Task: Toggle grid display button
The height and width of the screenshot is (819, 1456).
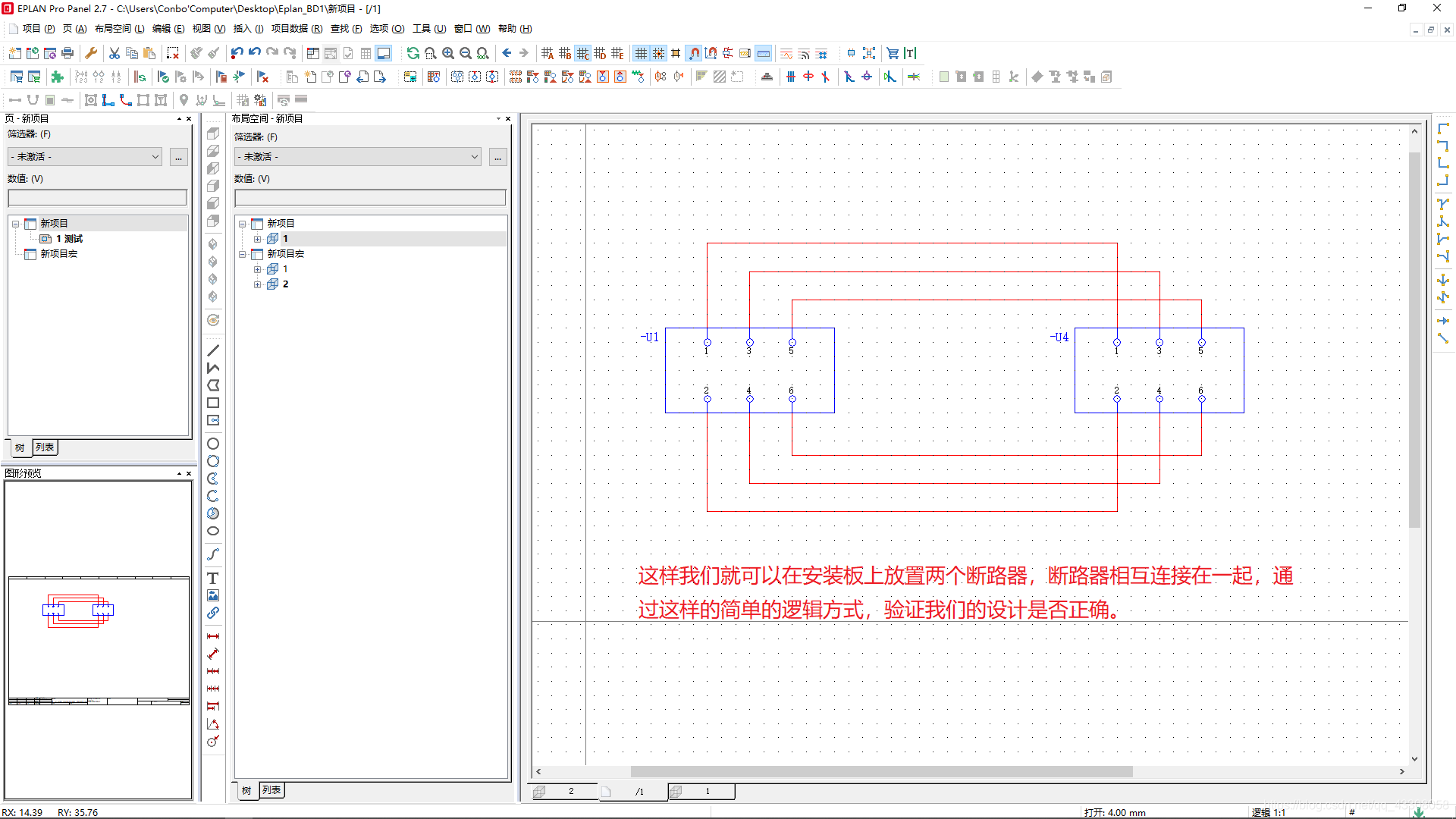Action: [x=641, y=53]
